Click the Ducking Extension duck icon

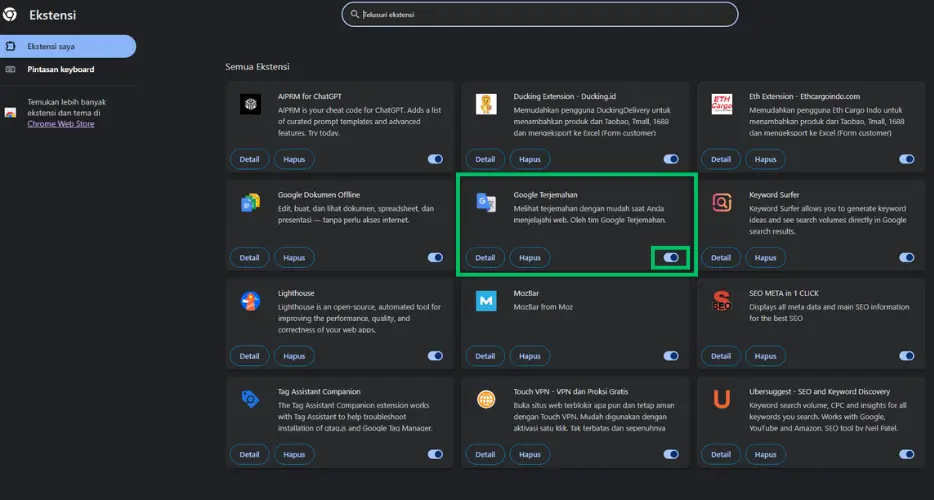coord(486,104)
